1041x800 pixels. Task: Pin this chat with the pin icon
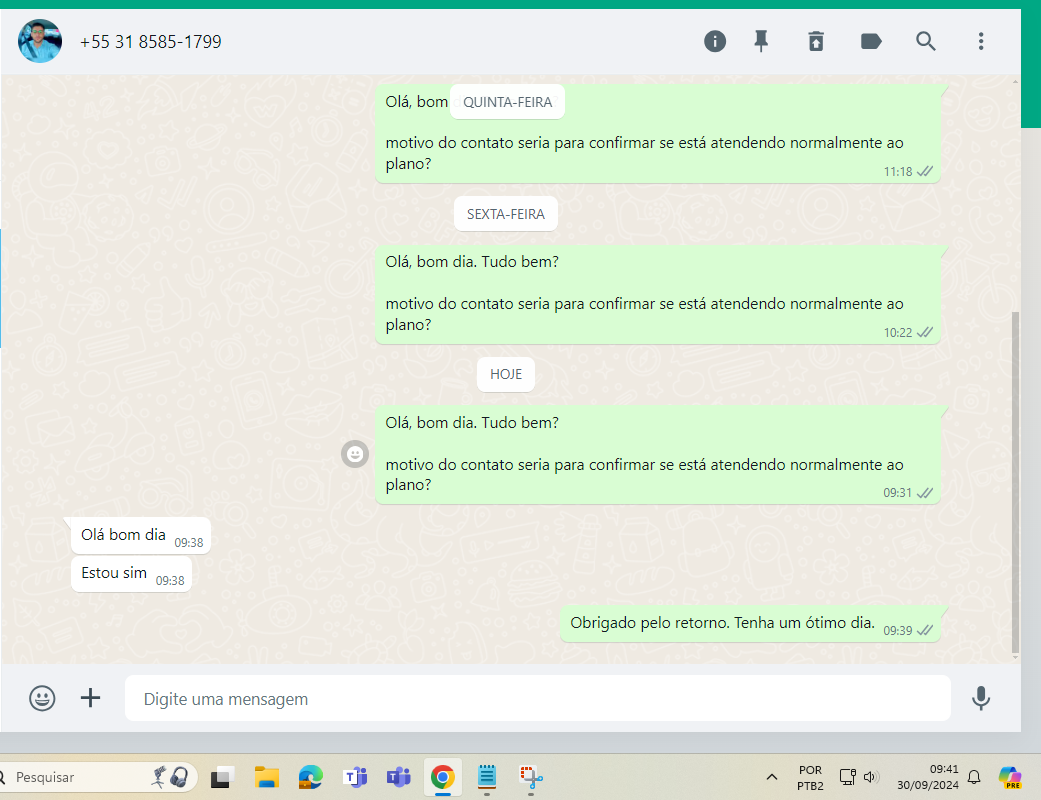(761, 41)
